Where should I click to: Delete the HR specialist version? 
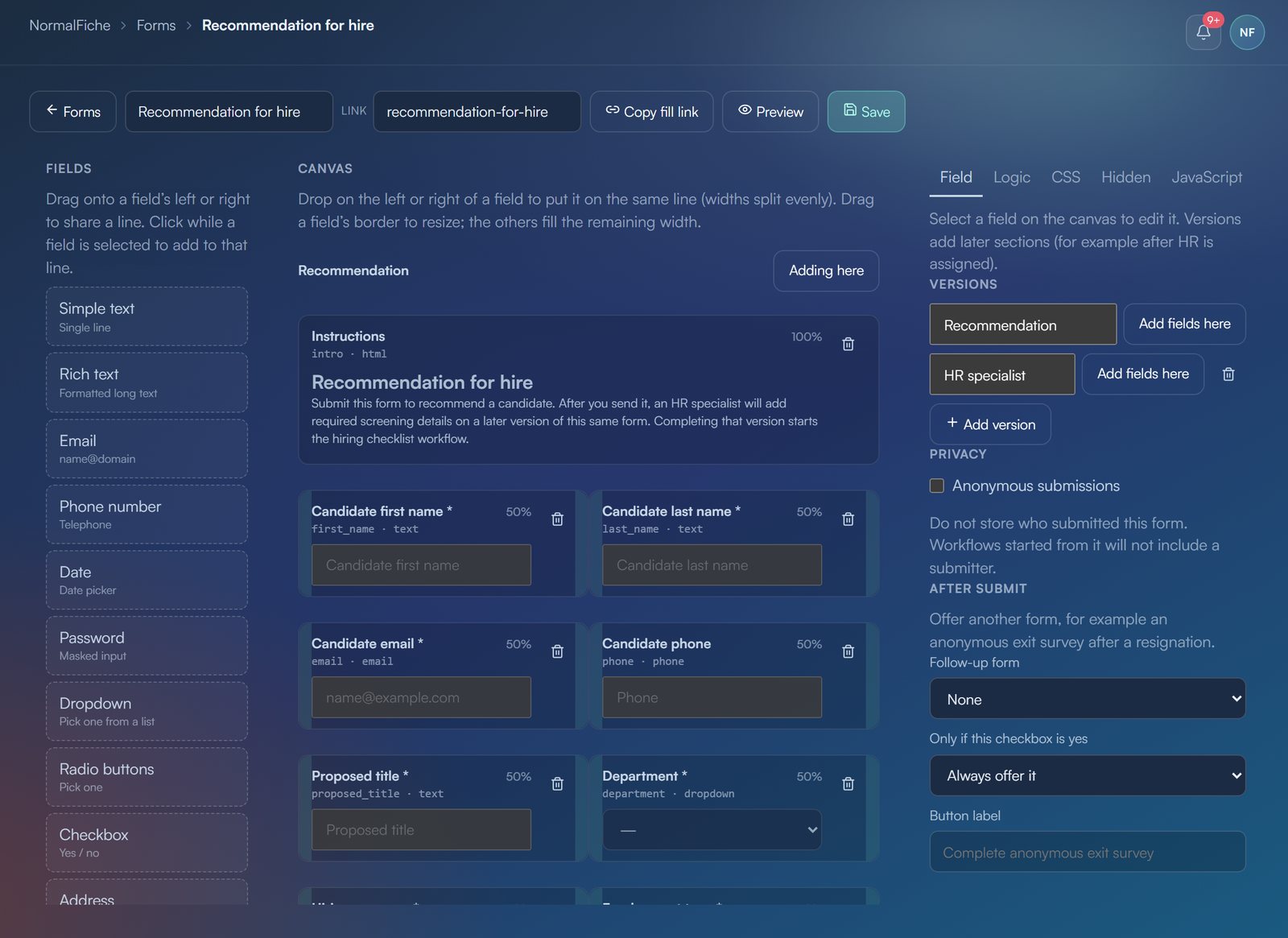(1228, 374)
